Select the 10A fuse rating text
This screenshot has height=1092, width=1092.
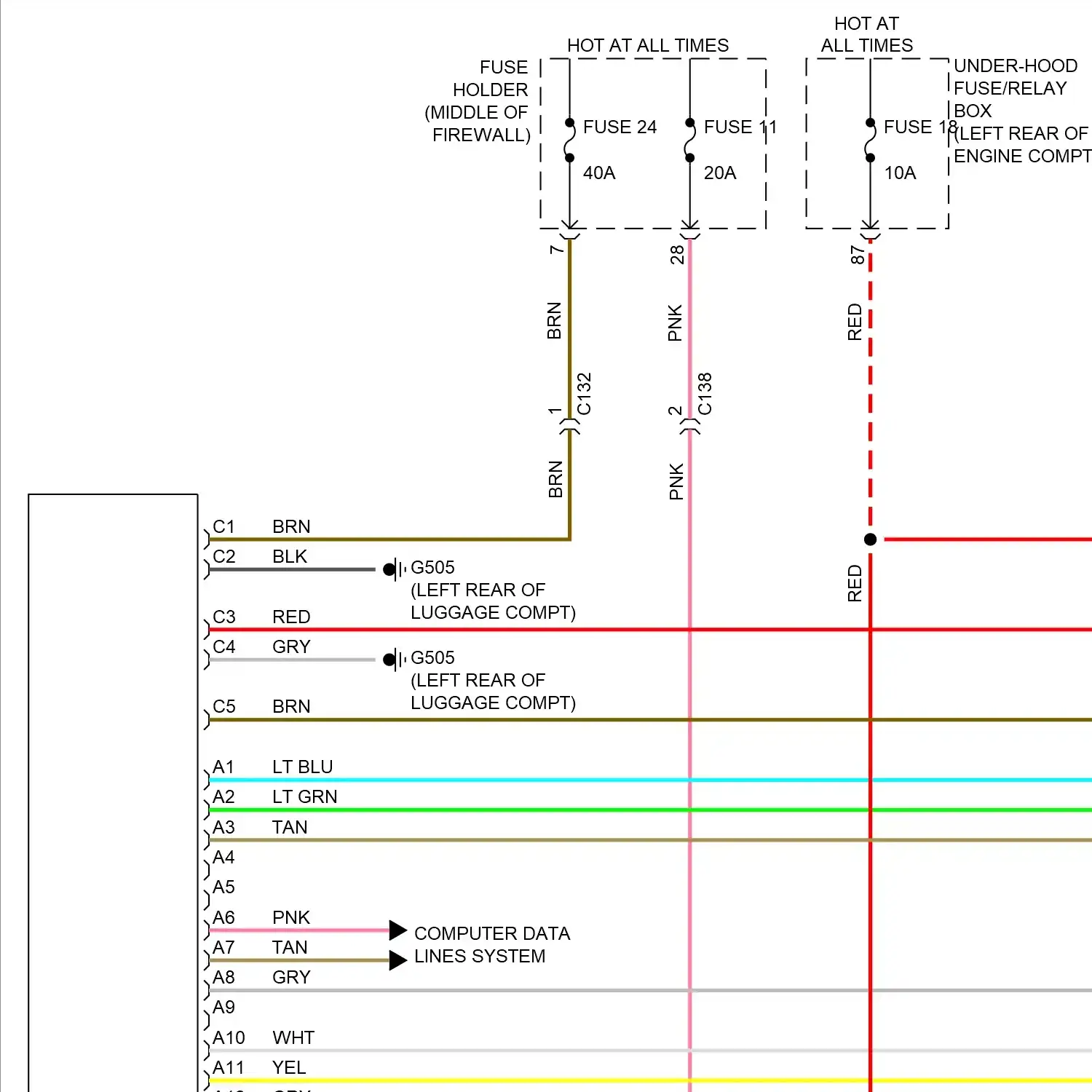tap(900, 173)
